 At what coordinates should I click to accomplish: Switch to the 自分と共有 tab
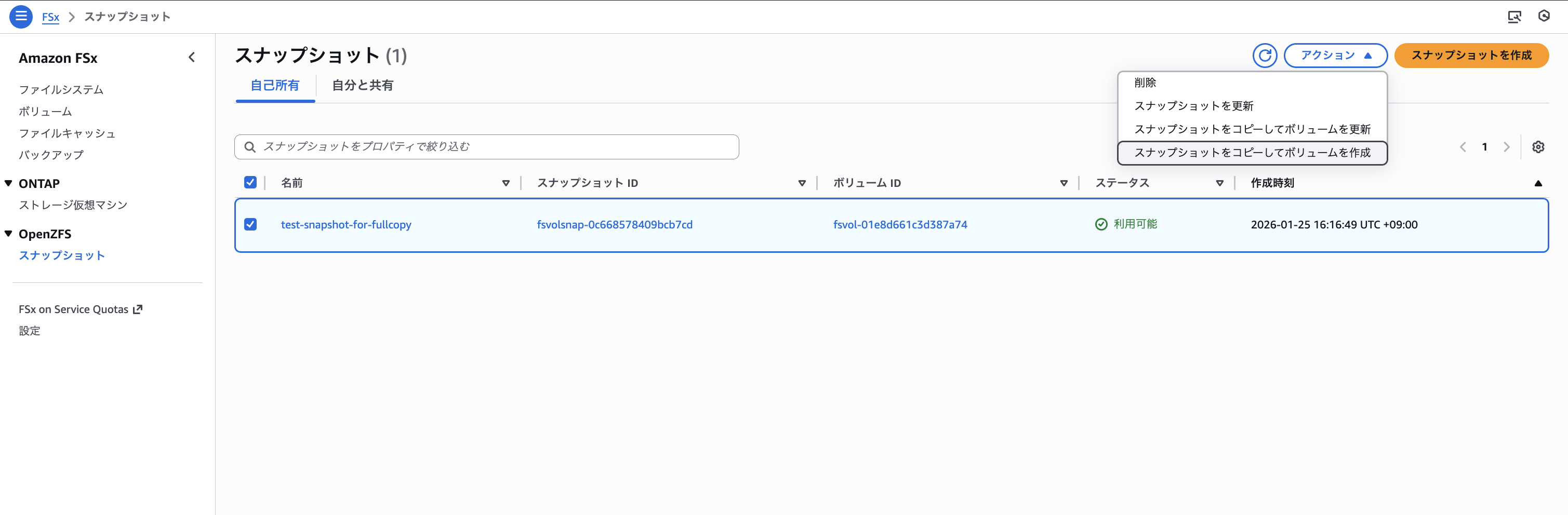362,86
